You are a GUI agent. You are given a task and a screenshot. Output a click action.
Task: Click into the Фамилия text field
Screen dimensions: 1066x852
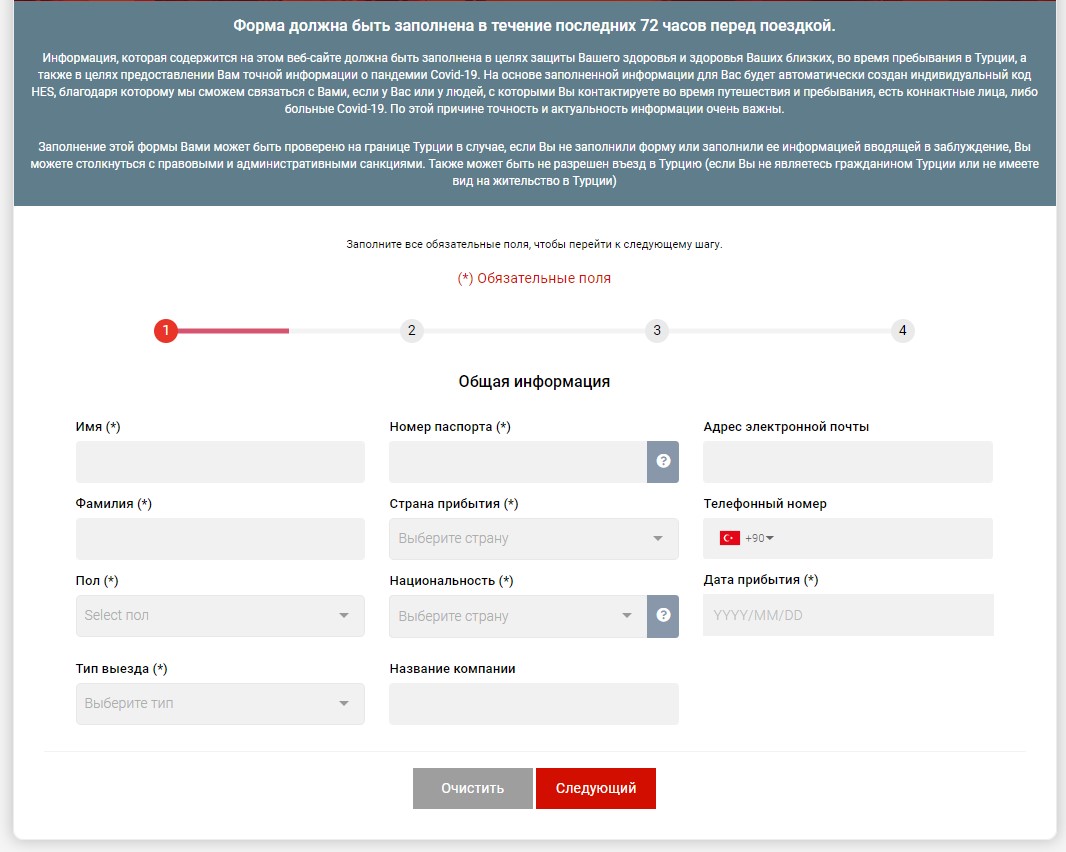220,539
